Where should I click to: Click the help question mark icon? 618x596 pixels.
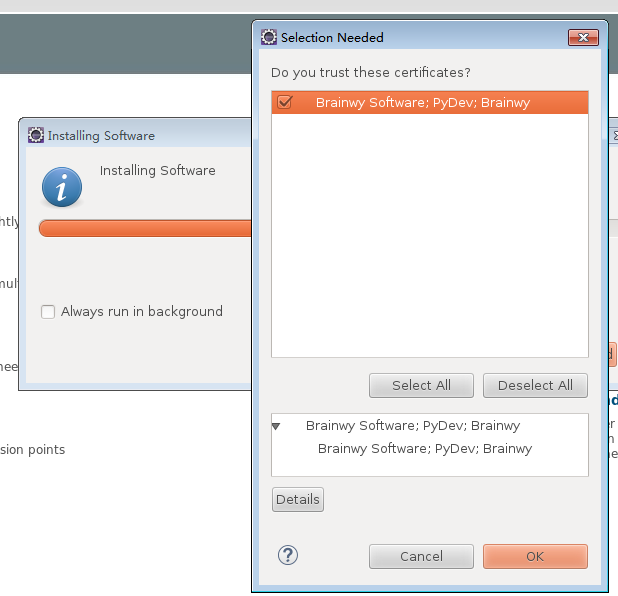(x=288, y=556)
